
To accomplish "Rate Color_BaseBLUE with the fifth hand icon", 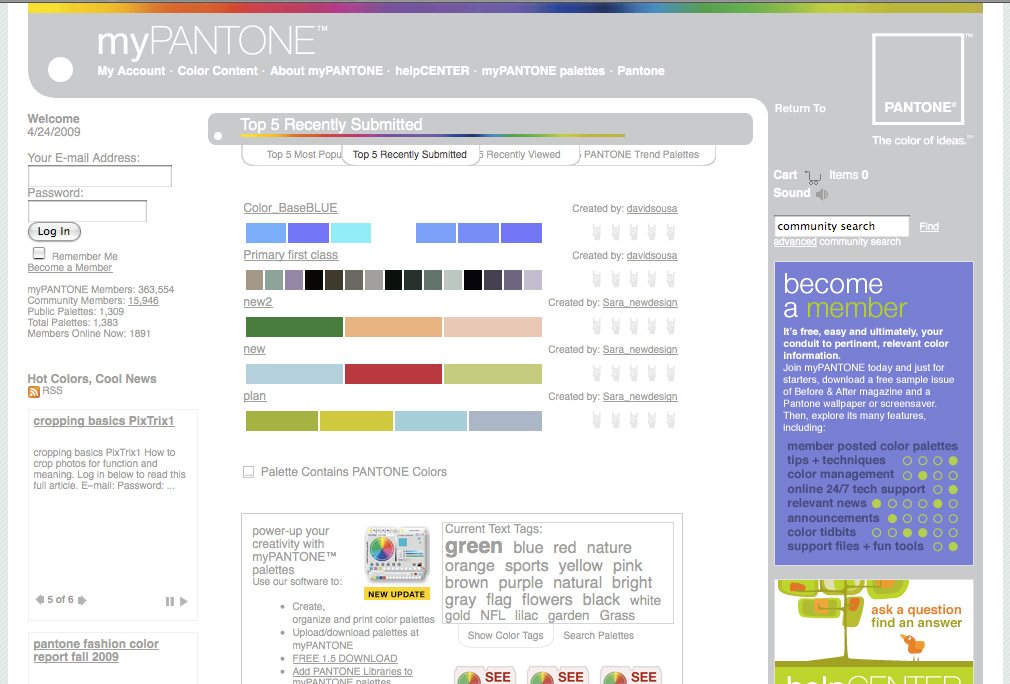I will tap(671, 232).
